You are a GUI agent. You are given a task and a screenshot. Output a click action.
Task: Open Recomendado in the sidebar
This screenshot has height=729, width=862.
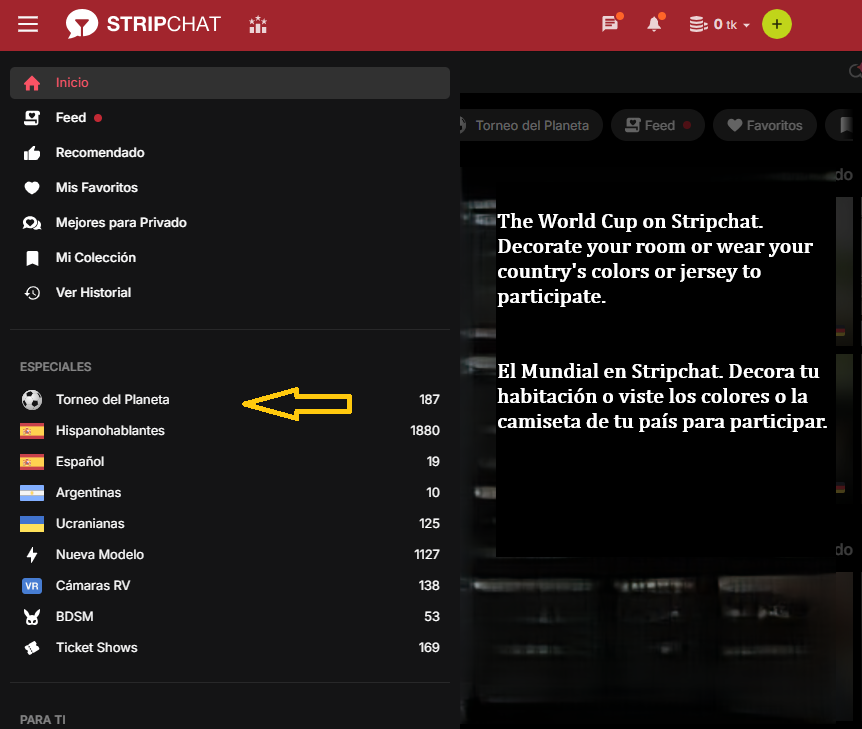(230, 153)
